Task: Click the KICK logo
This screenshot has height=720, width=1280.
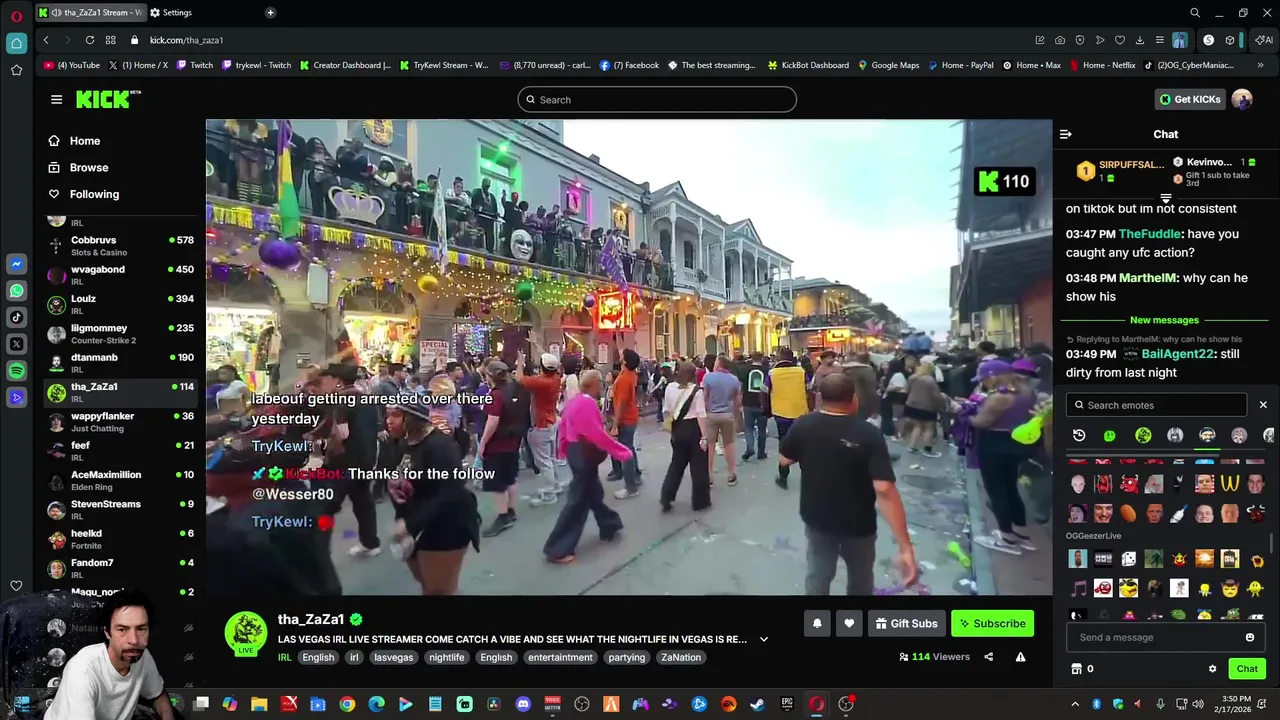Action: coord(108,99)
